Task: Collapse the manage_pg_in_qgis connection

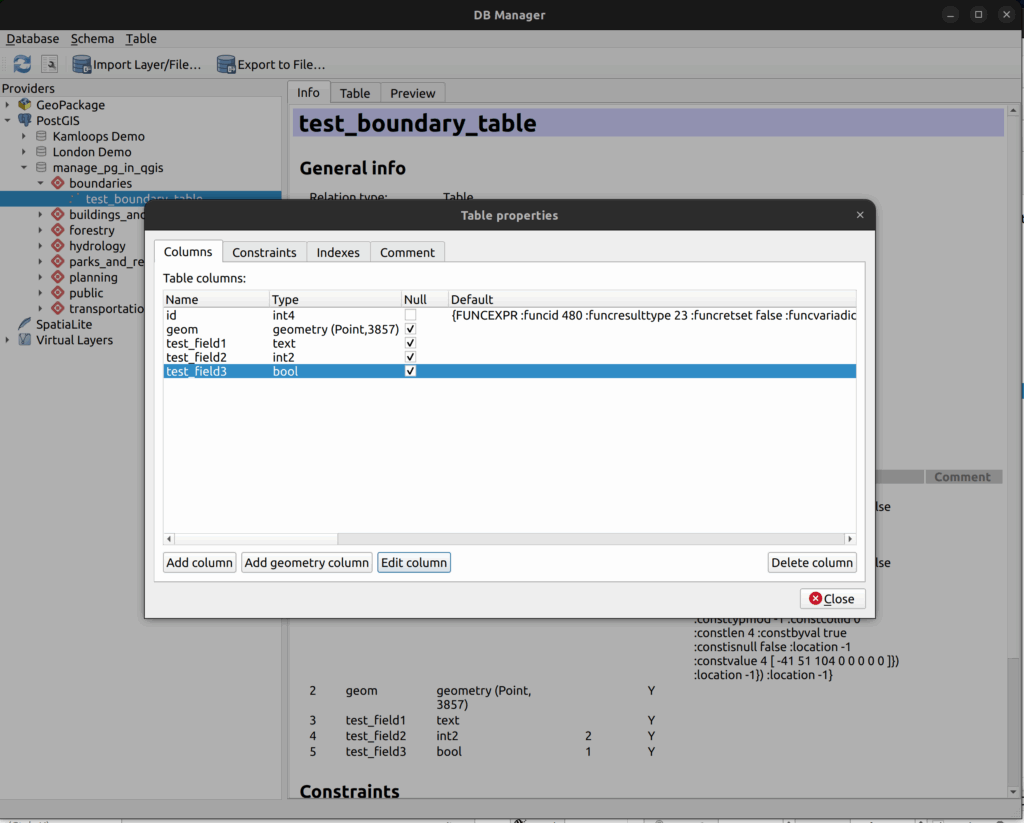Action: [24, 168]
